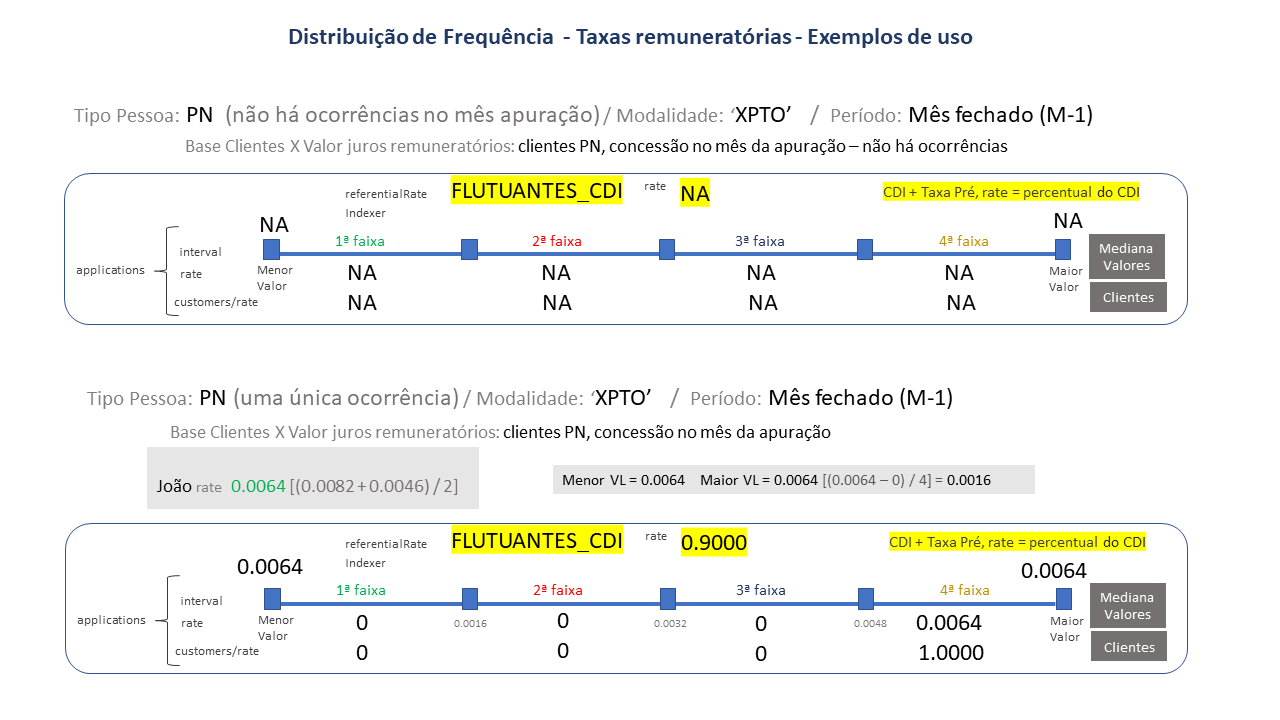The image size is (1280, 720).
Task: Click Maior Valor blue square in NA diagram
Action: (1063, 249)
